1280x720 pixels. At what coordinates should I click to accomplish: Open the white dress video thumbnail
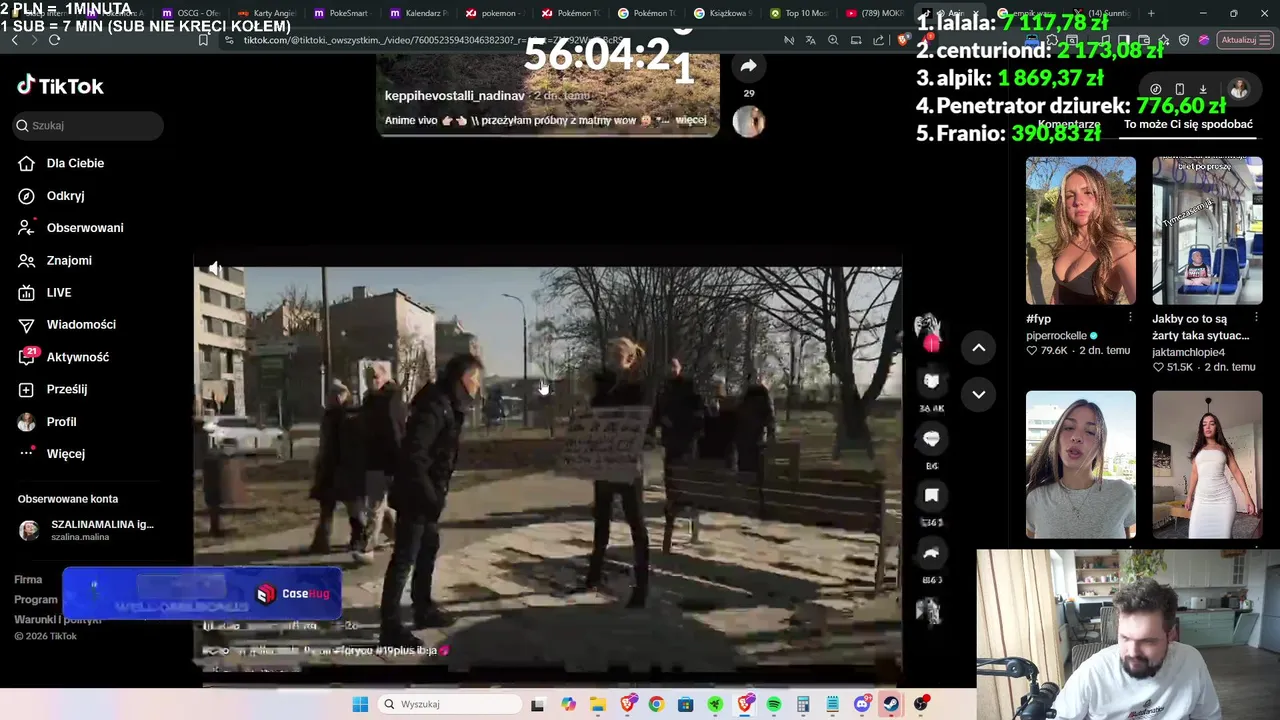click(1207, 464)
